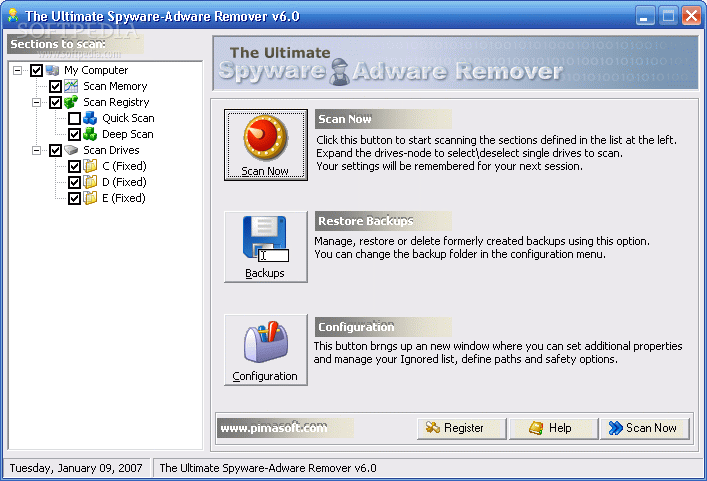This screenshot has width=707, height=481.
Task: Select the My Computer tree label
Action: coord(96,70)
